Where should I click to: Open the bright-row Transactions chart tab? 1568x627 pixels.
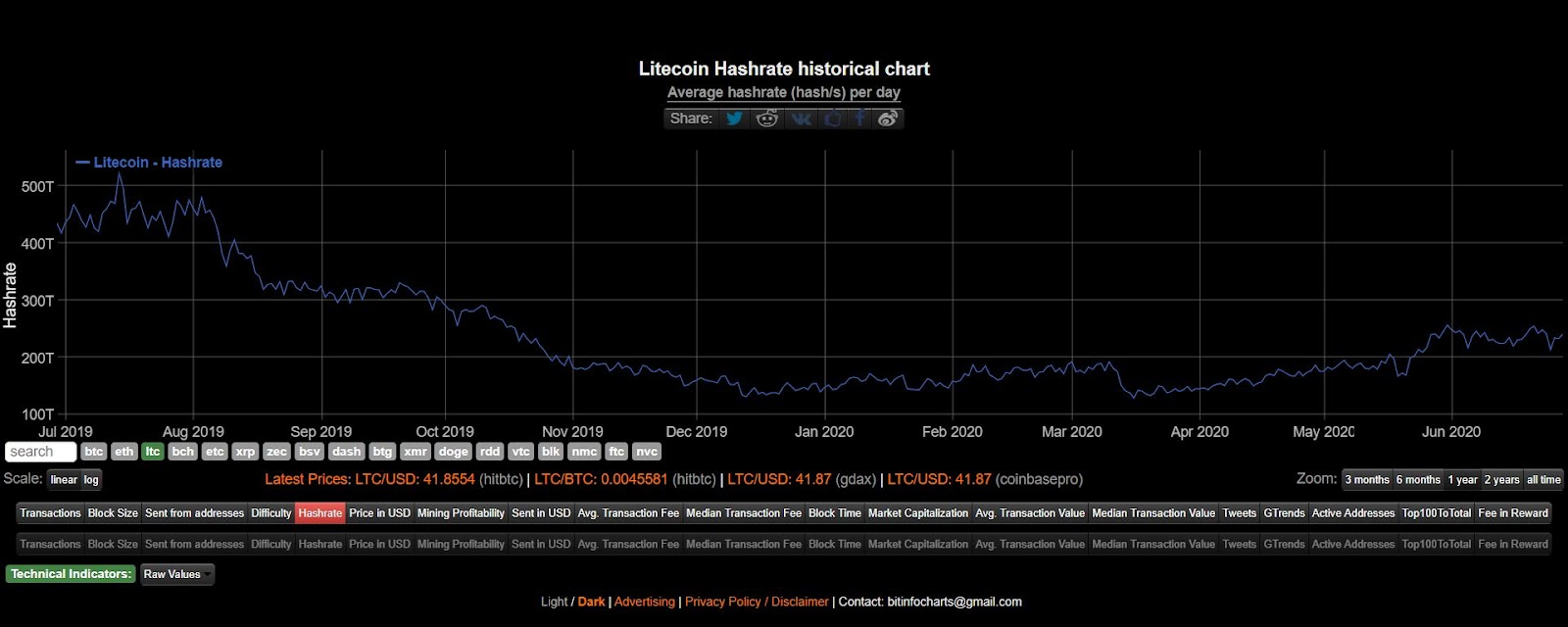[x=50, y=513]
